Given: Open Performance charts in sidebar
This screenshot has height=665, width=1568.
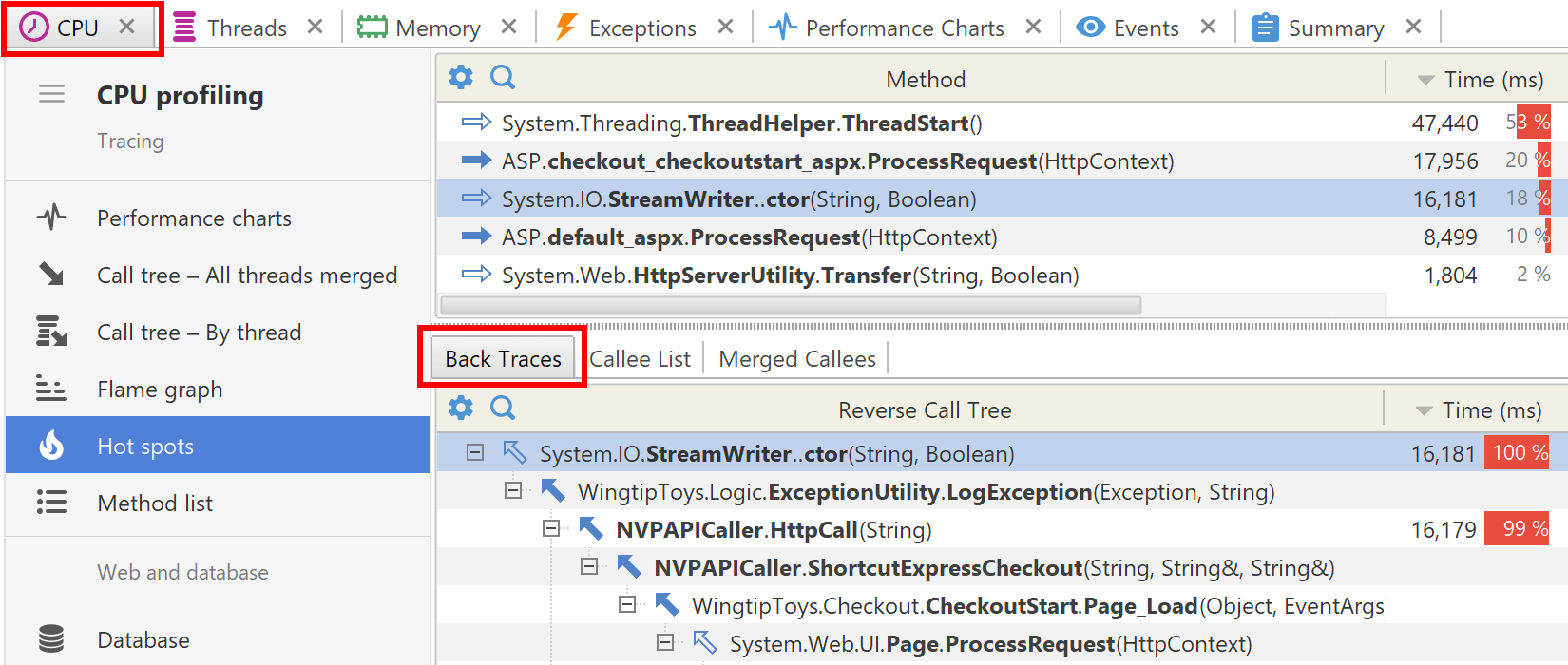Looking at the screenshot, I should [218, 218].
